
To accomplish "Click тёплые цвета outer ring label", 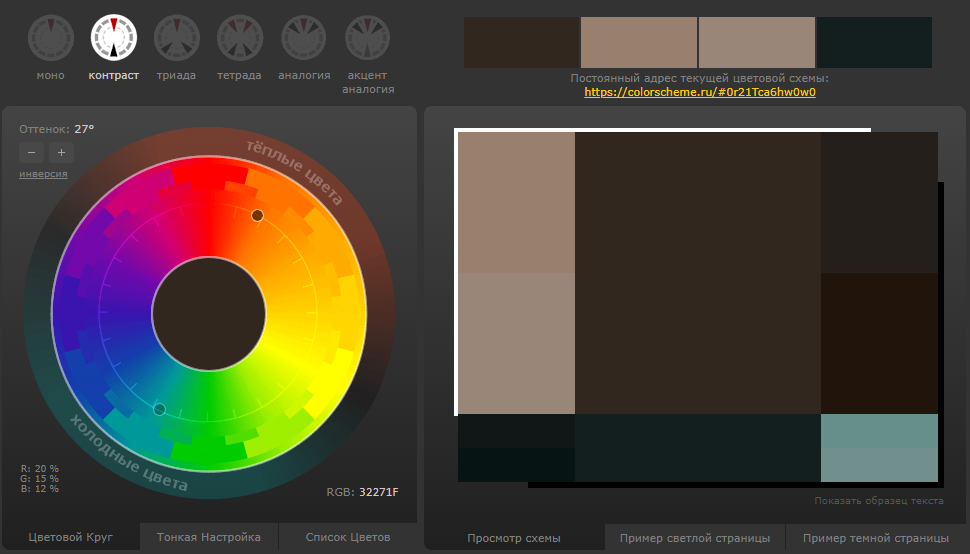I will [x=294, y=173].
